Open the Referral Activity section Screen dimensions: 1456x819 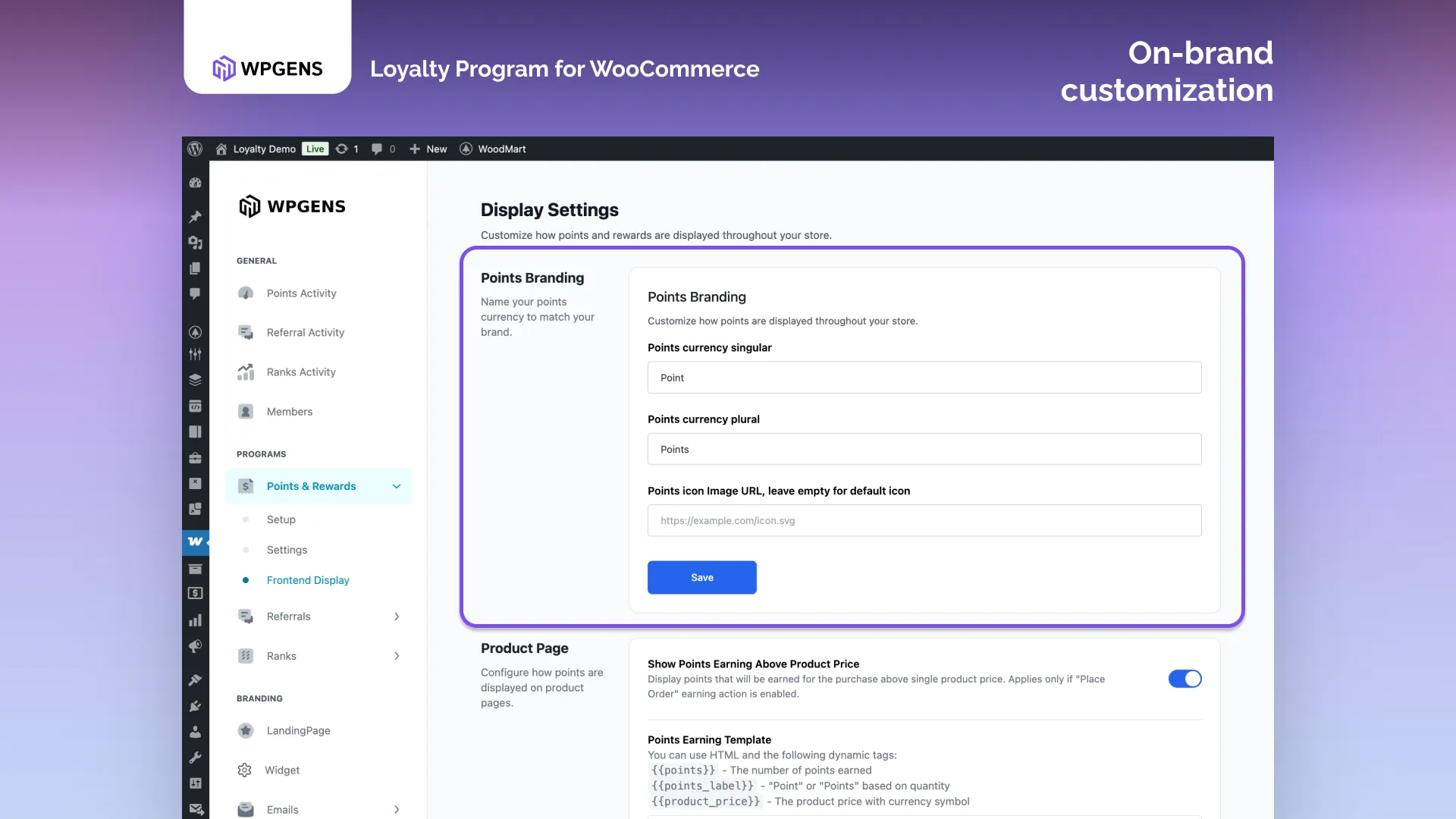pos(306,332)
